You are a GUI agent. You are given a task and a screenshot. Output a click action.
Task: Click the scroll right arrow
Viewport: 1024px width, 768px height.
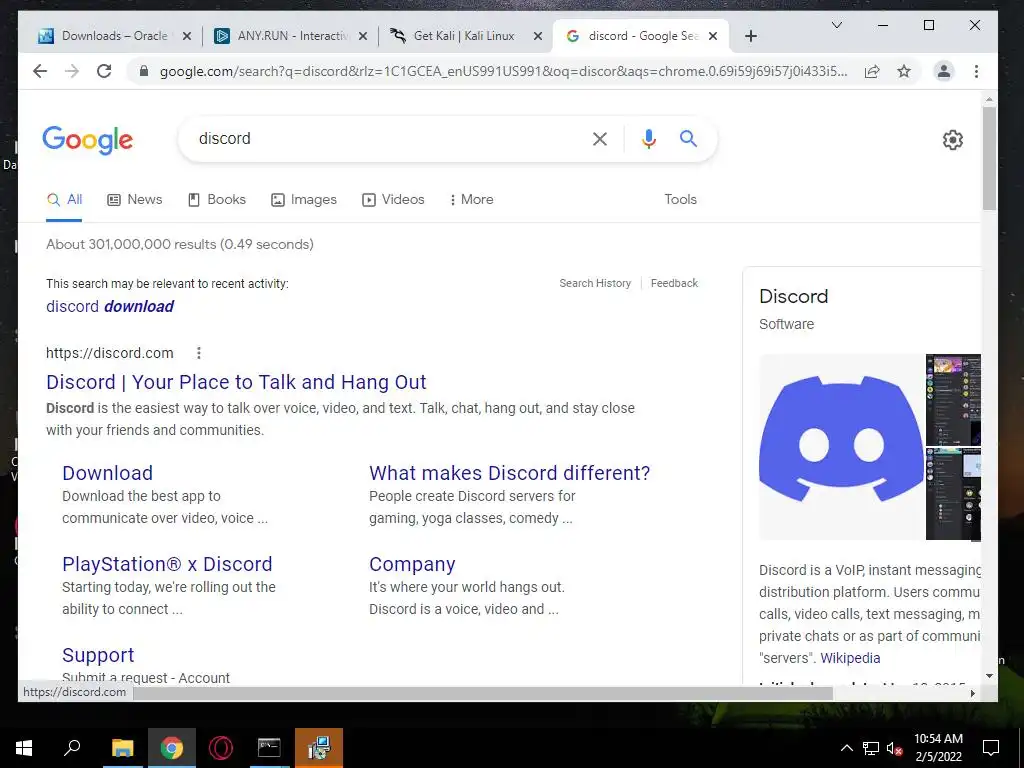coord(972,694)
